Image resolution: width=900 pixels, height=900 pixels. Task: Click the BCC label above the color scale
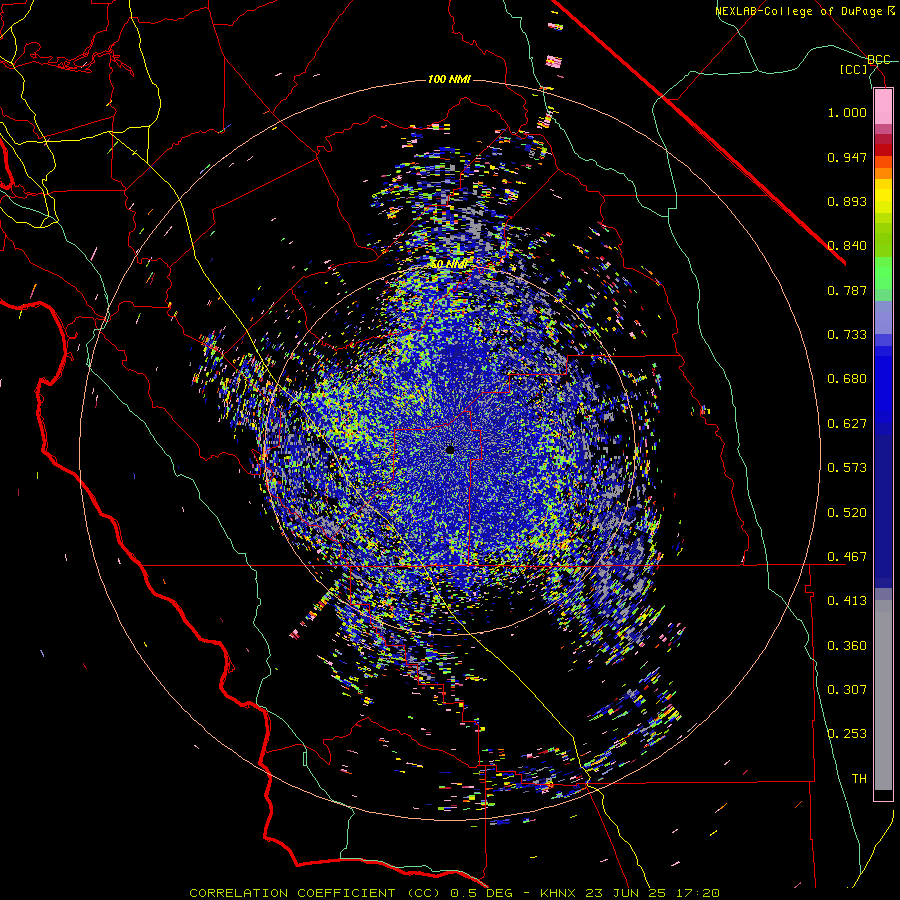pos(879,60)
